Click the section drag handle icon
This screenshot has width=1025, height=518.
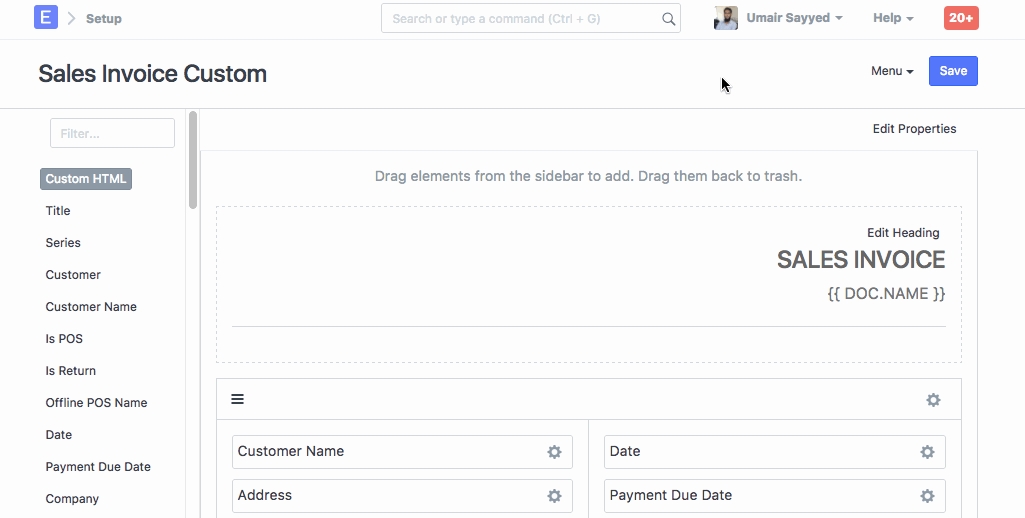[x=238, y=399]
